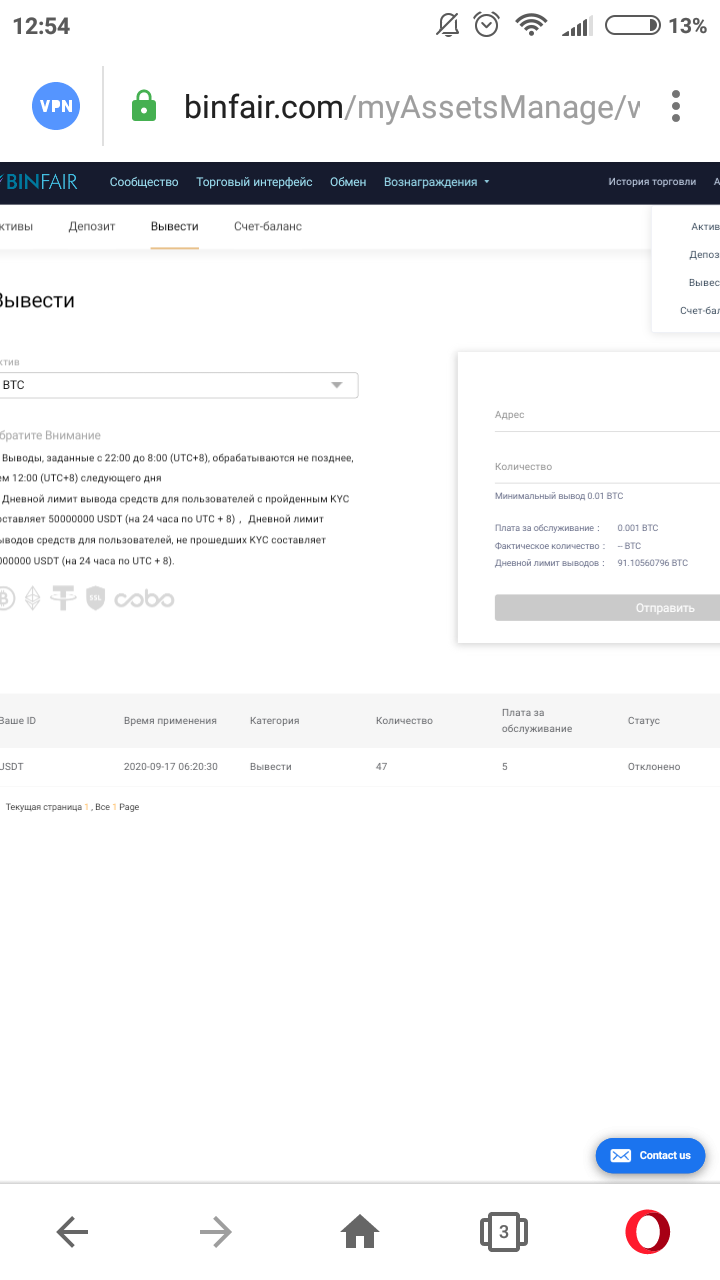Tap the cobo logo
Screen dimensions: 720x1280
pos(144,599)
